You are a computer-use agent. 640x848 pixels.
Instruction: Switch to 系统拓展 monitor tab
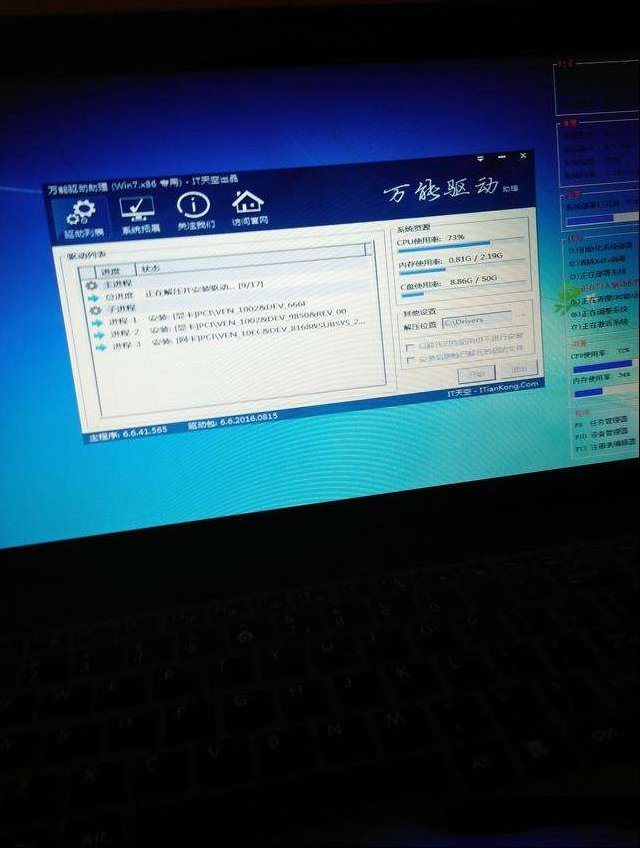pyautogui.click(x=139, y=215)
